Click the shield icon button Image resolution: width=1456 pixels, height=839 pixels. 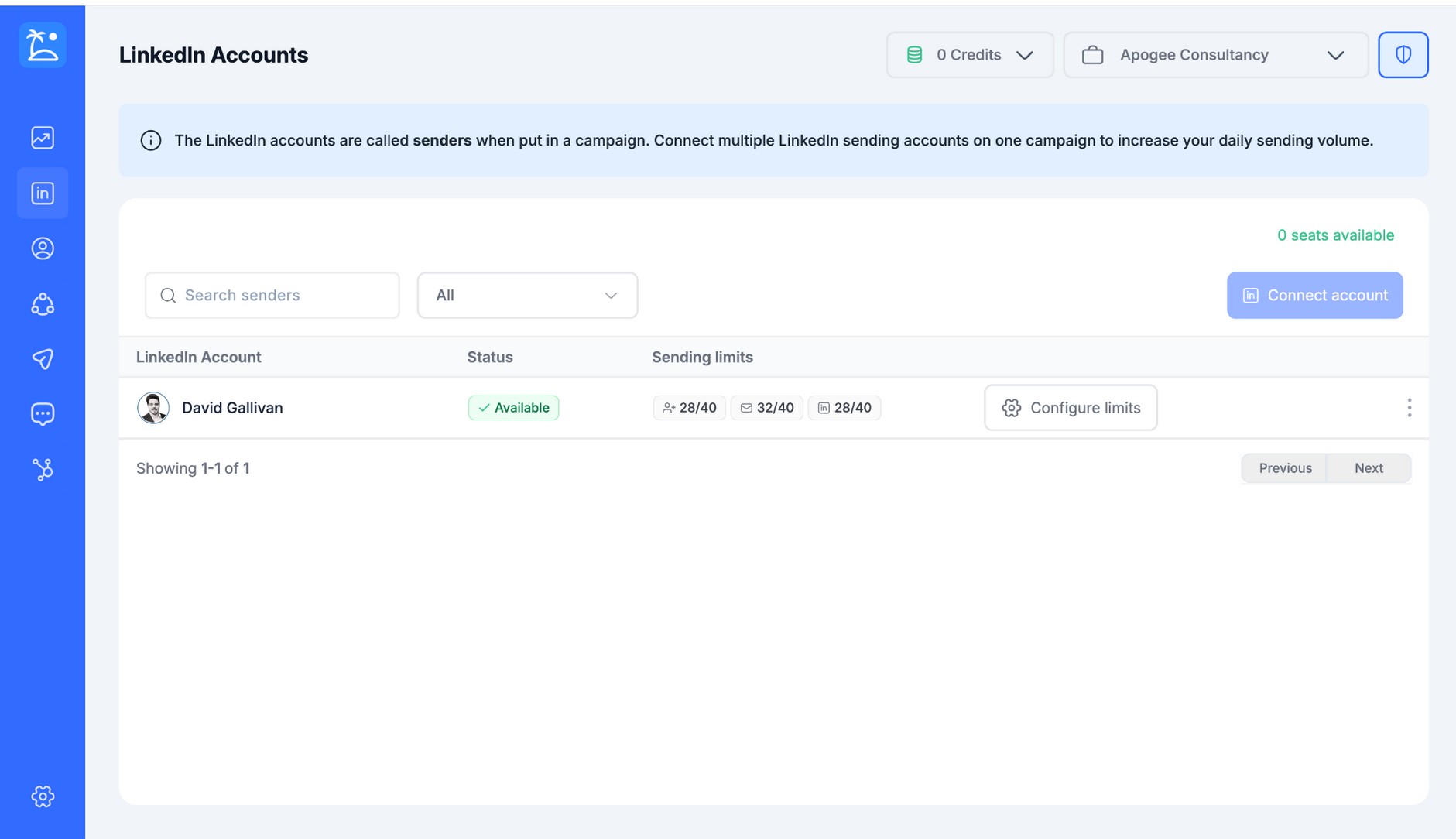tap(1403, 55)
